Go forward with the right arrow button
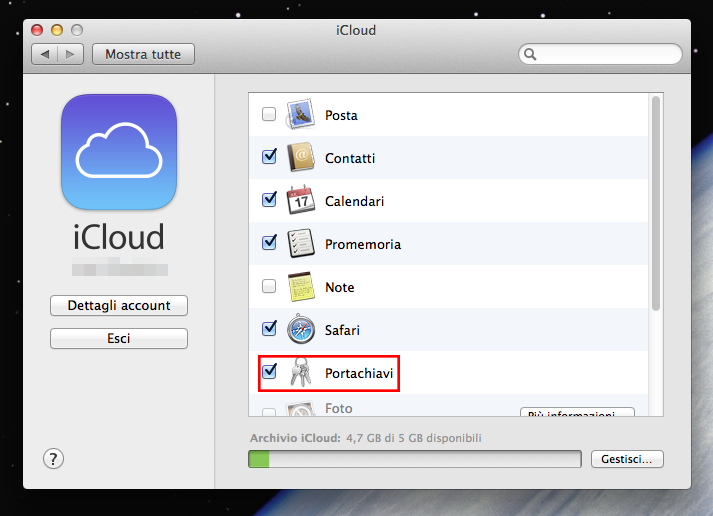713x516 pixels. (70, 55)
